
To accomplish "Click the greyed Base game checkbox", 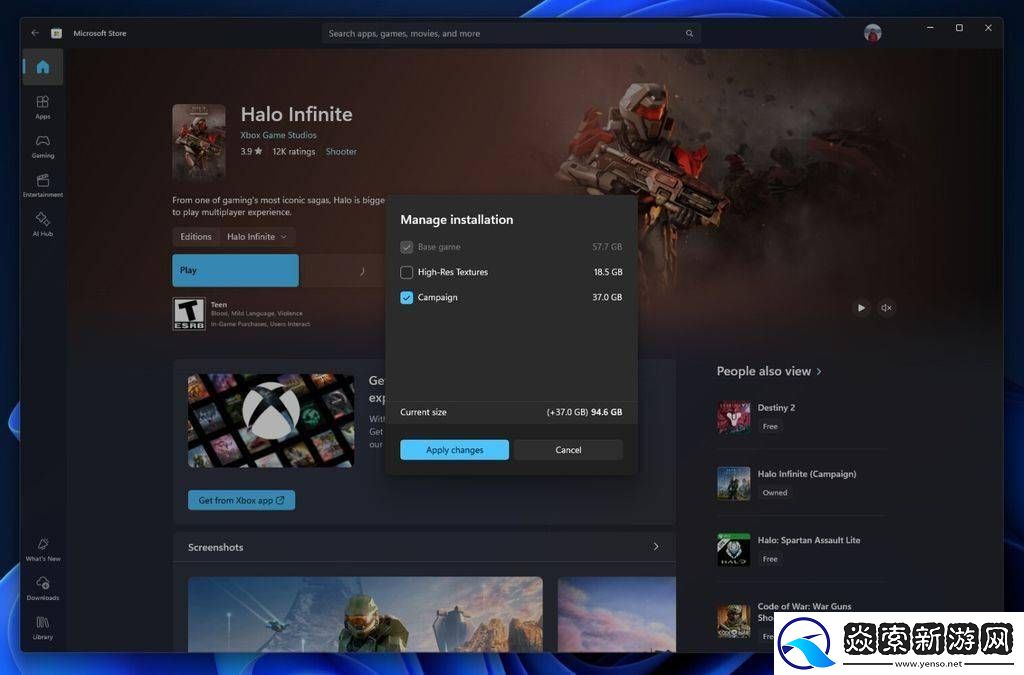I will [407, 247].
